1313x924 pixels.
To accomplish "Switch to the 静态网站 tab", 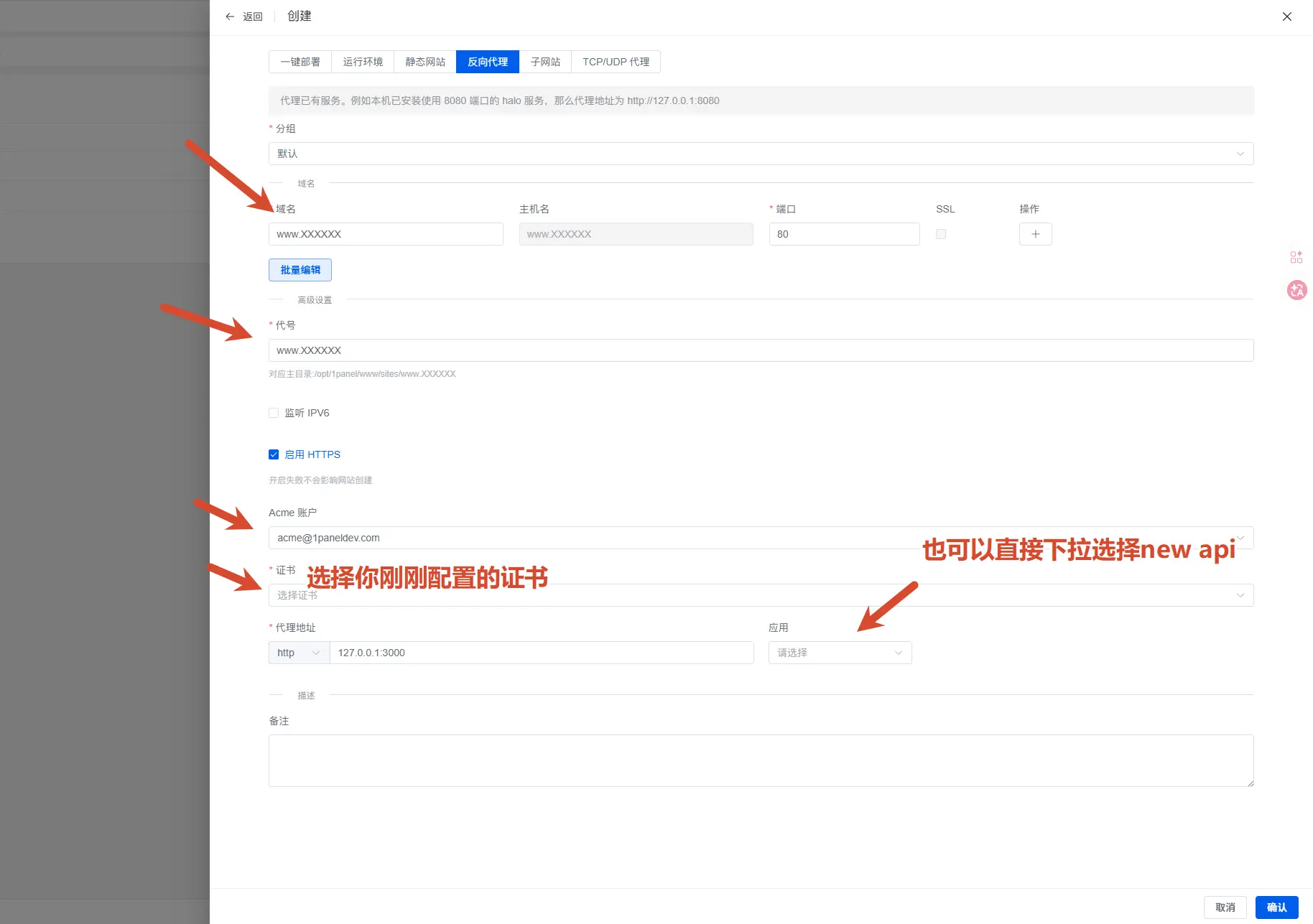I will 425,62.
